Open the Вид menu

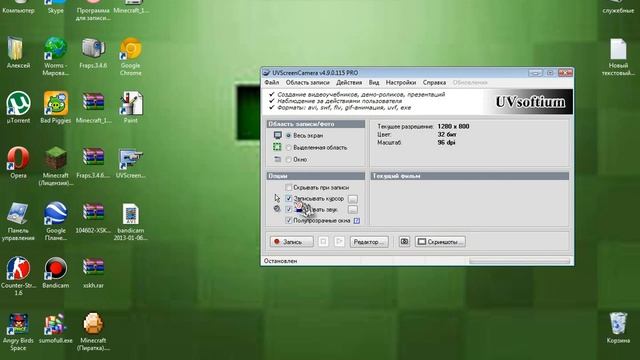point(374,82)
